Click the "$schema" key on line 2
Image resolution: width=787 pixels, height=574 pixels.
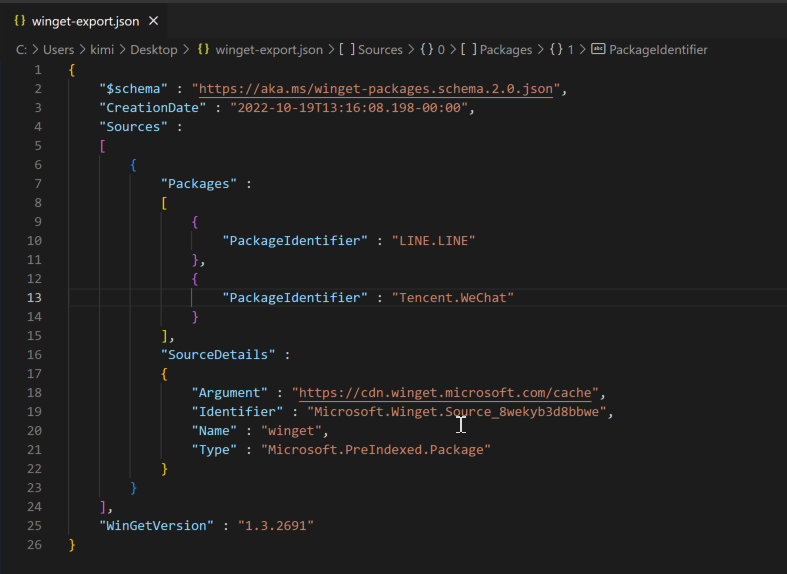133,89
